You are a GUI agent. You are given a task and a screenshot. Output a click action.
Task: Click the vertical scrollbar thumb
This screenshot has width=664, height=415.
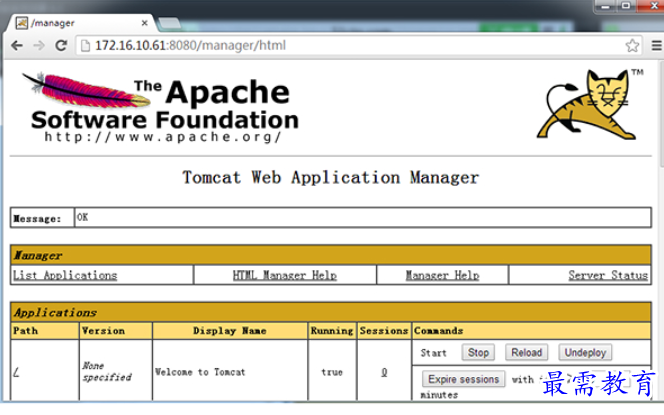tap(661, 114)
